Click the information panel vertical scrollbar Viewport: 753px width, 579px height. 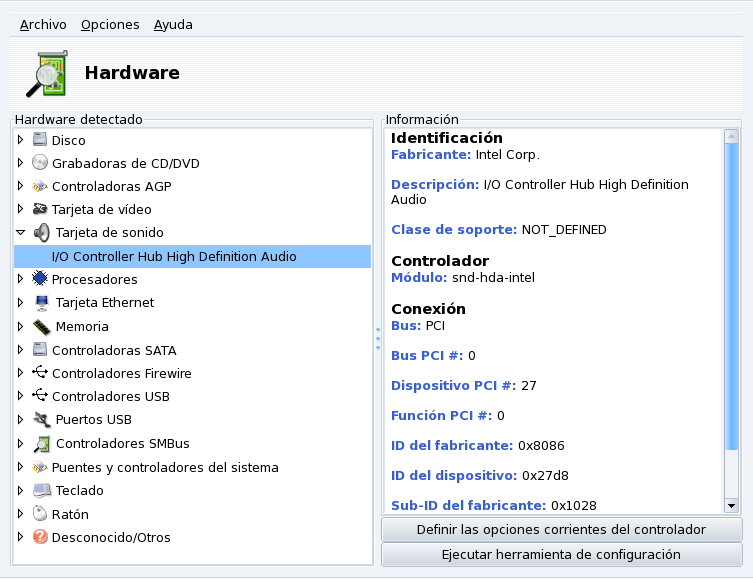(731, 300)
